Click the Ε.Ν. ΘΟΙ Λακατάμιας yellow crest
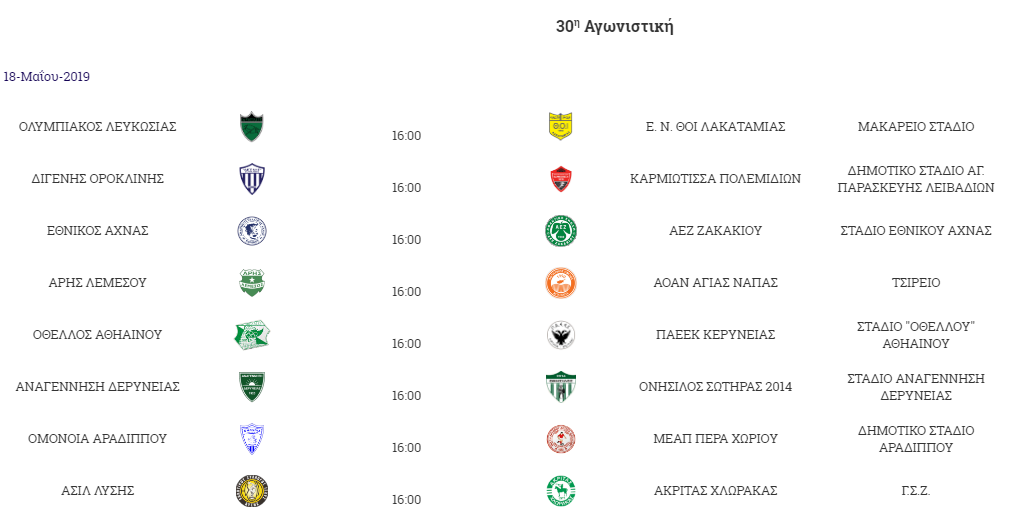The image size is (1030, 527). click(x=560, y=127)
